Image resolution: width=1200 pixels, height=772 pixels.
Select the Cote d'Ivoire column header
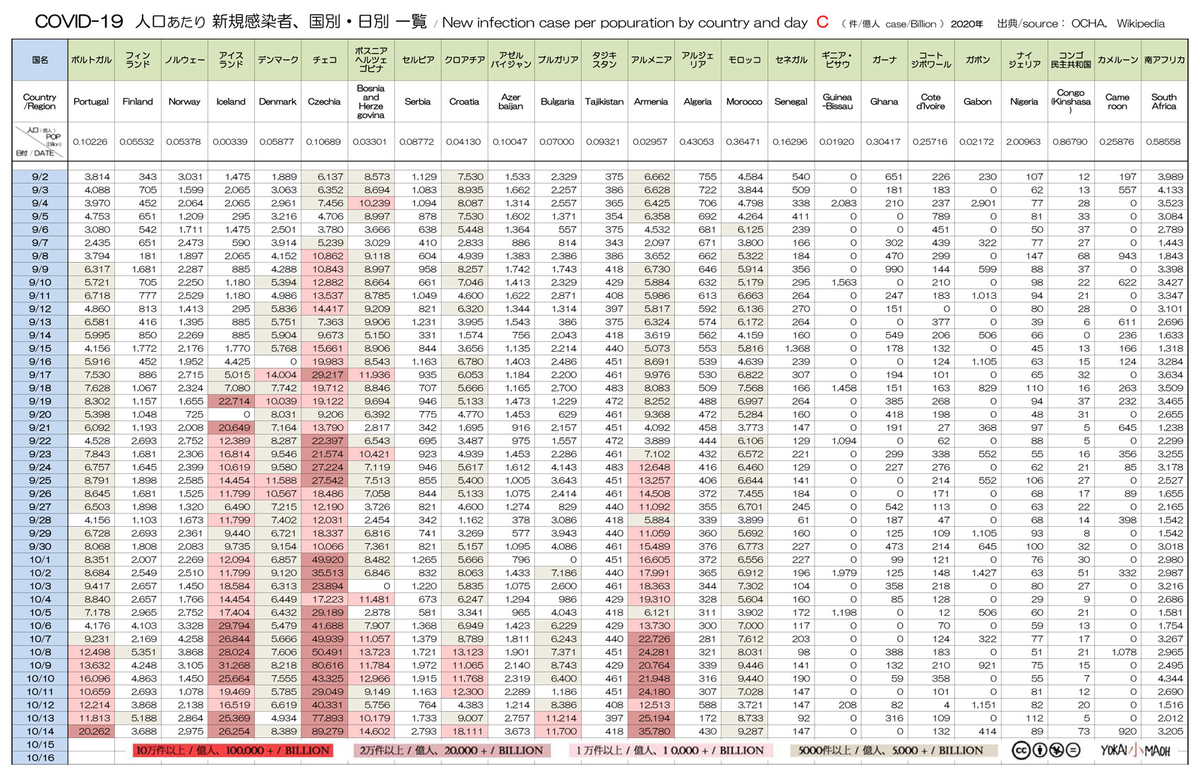pos(930,102)
